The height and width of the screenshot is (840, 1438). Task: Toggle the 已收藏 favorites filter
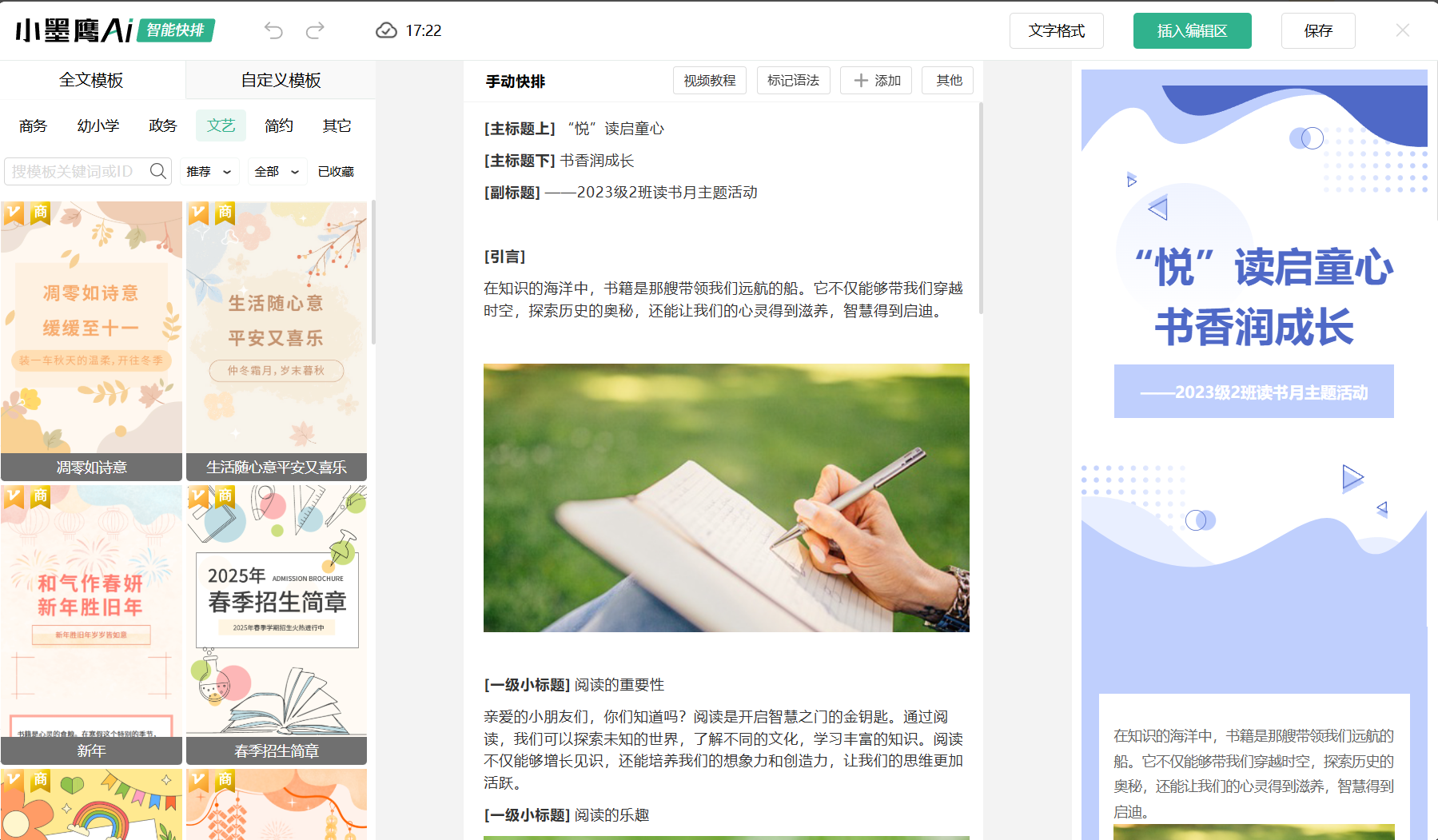coord(336,172)
